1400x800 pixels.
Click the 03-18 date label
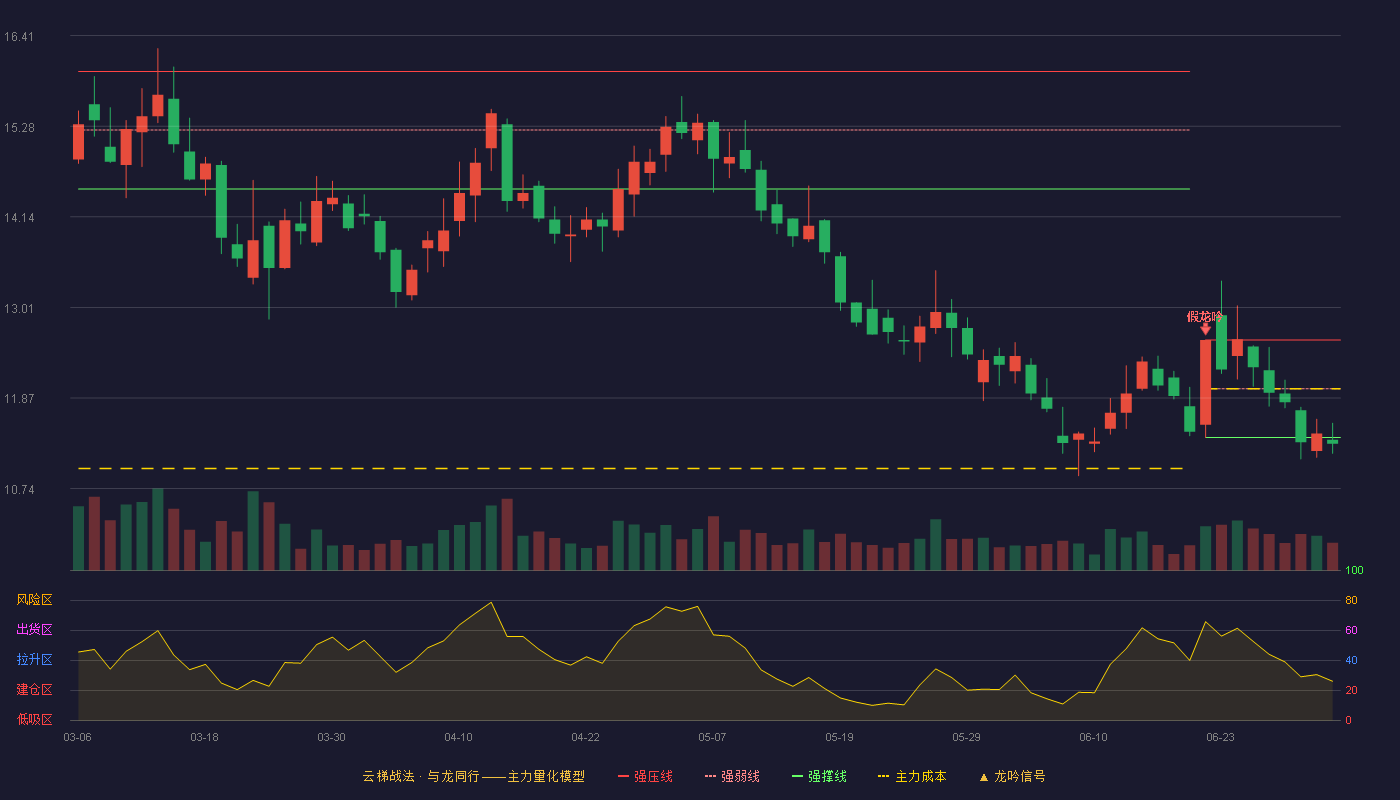[x=204, y=737]
